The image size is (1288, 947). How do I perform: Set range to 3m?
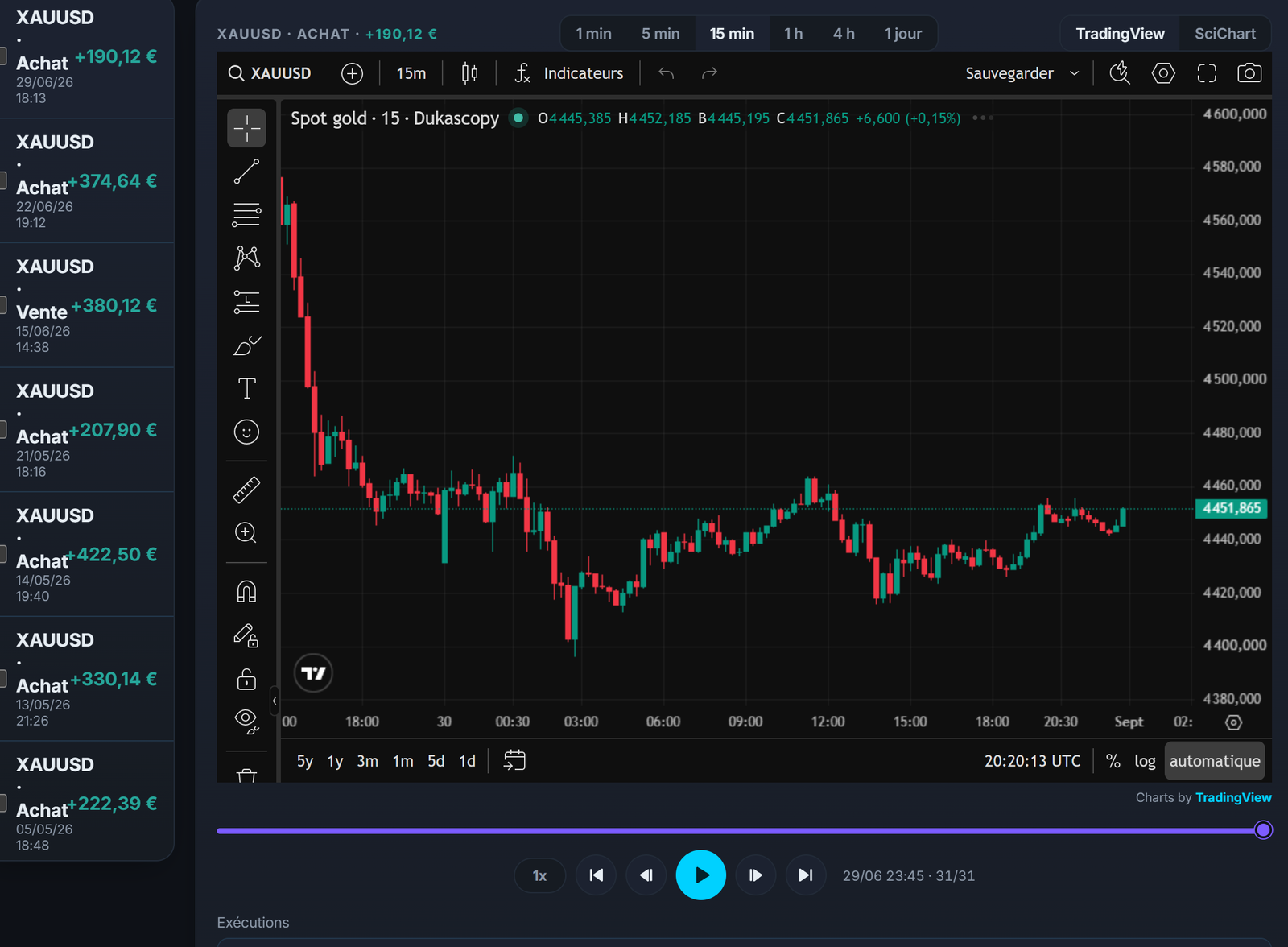[367, 761]
